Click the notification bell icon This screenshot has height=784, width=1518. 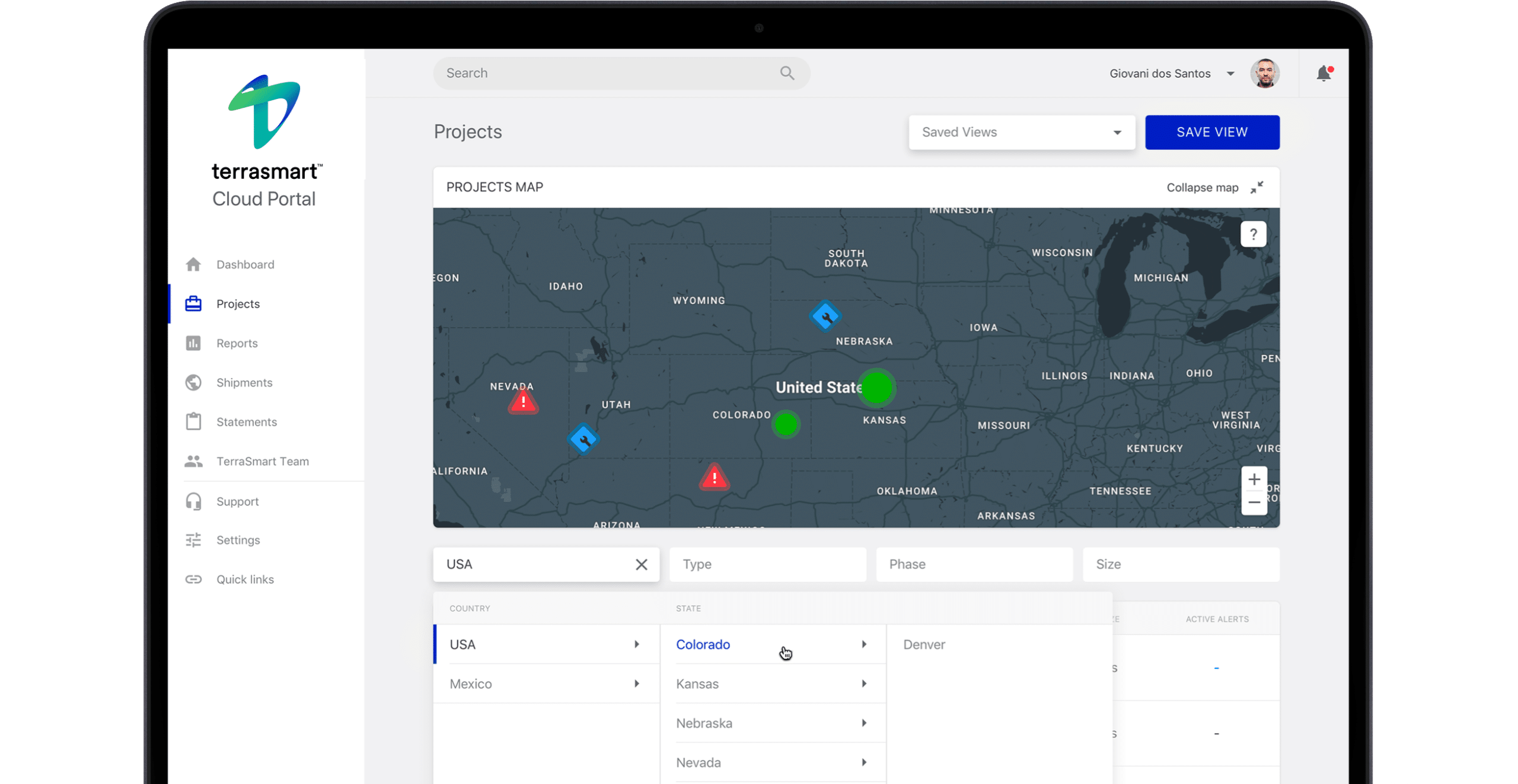pyautogui.click(x=1324, y=73)
